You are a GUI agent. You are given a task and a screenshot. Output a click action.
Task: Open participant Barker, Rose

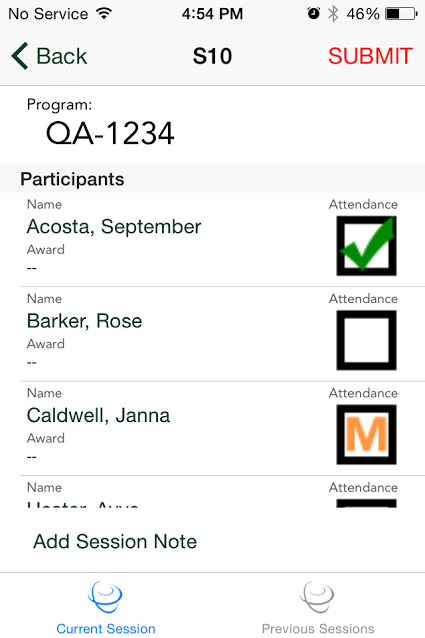tap(85, 321)
